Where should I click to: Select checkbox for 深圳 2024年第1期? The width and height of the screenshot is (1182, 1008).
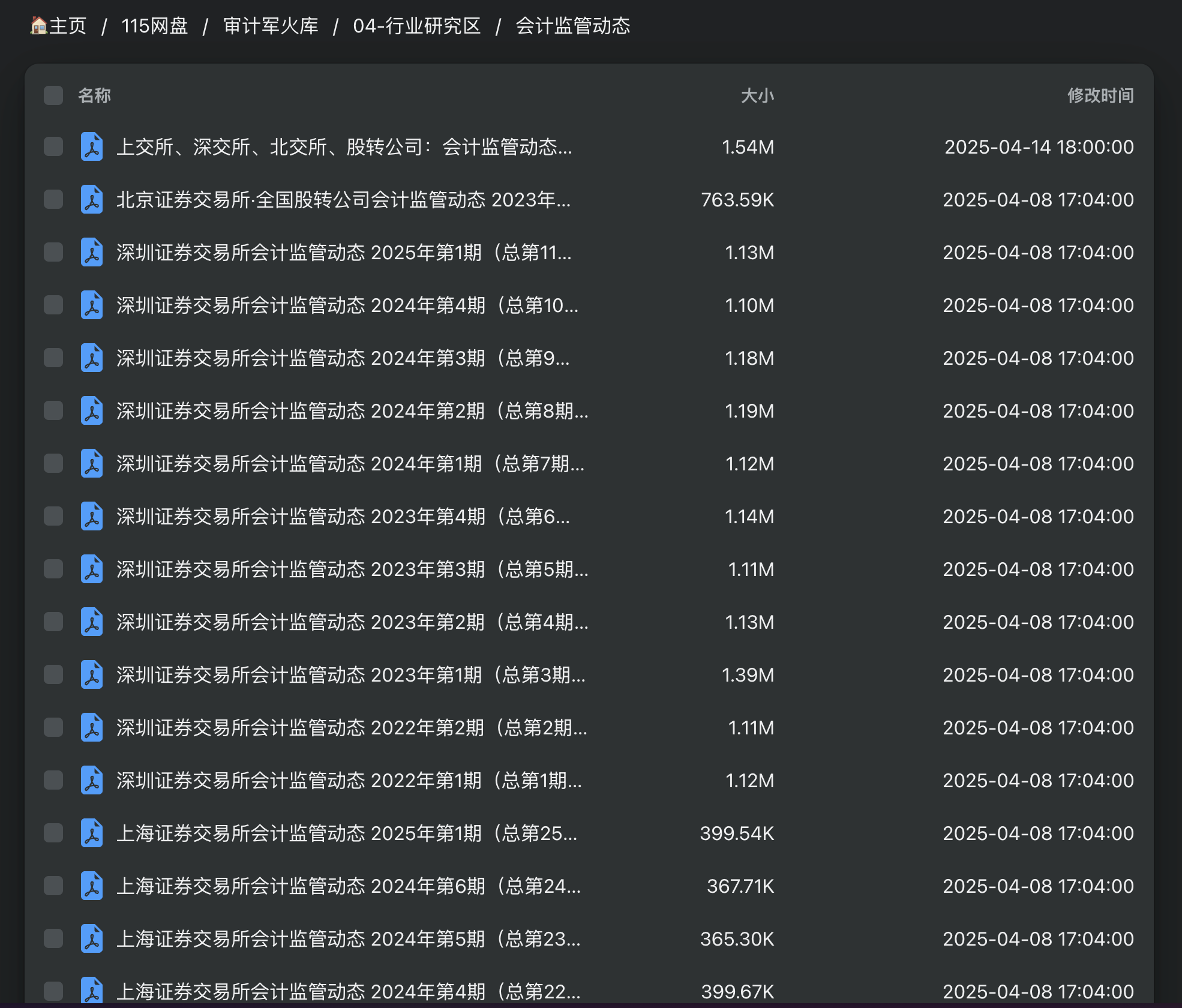point(53,464)
